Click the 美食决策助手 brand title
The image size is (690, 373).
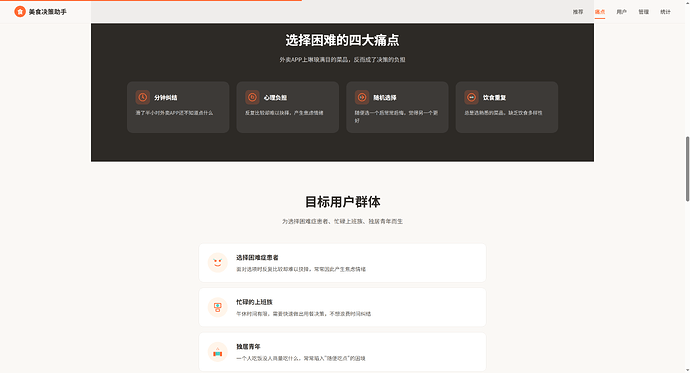[x=48, y=12]
